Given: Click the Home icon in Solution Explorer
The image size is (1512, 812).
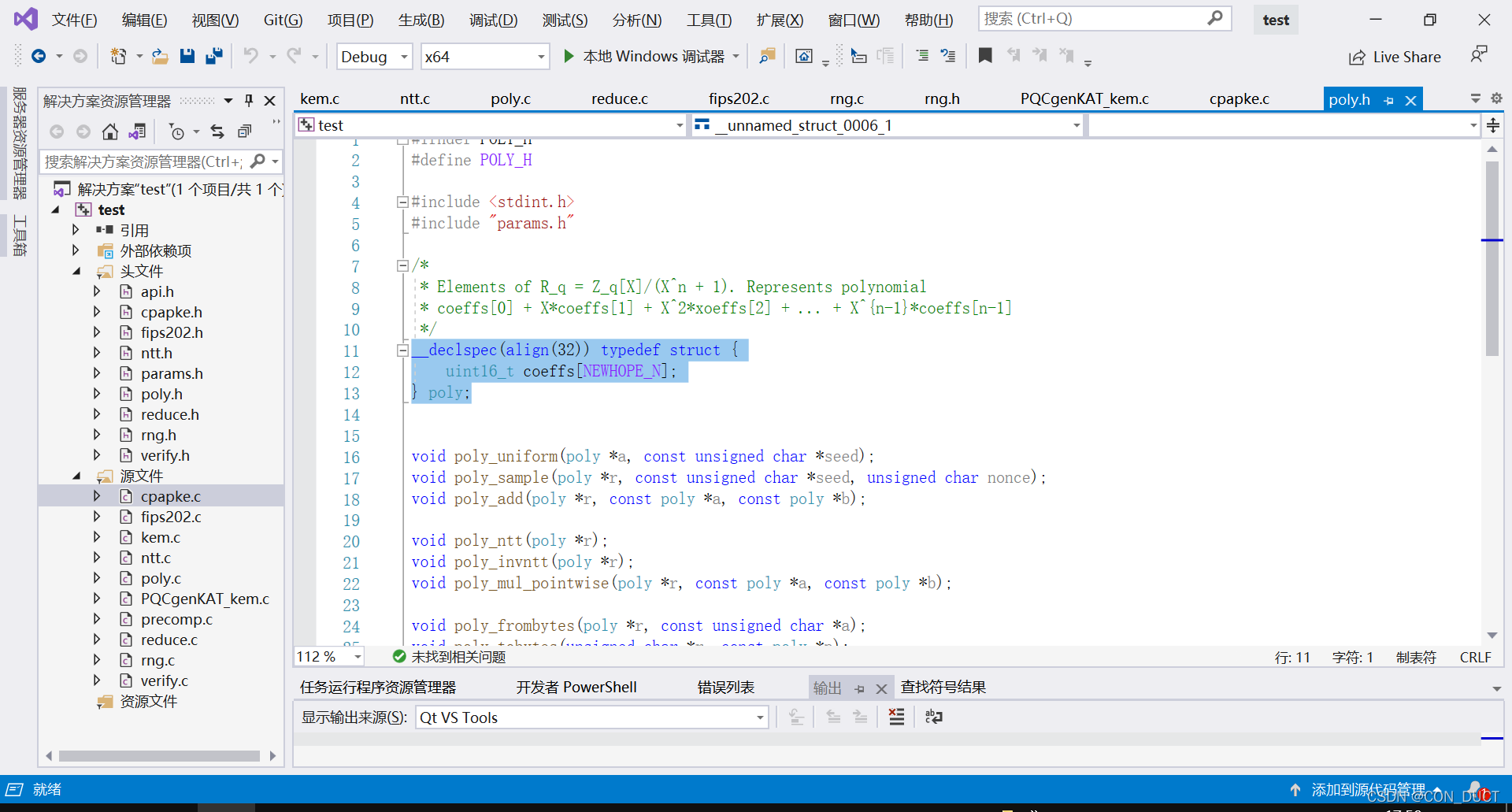Looking at the screenshot, I should (110, 132).
